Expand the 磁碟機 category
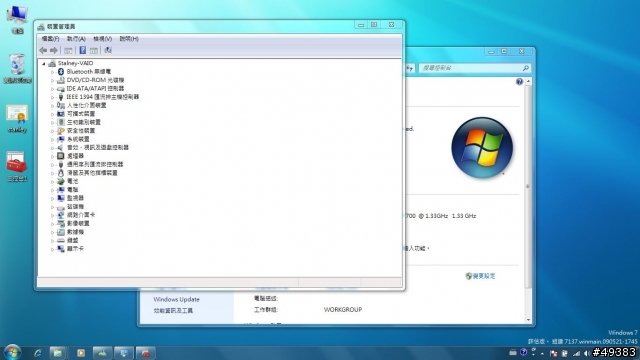 coord(52,207)
